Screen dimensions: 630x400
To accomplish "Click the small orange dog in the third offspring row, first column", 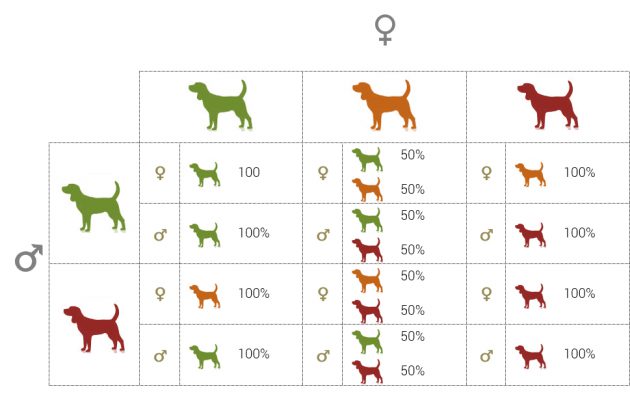I will [x=204, y=295].
